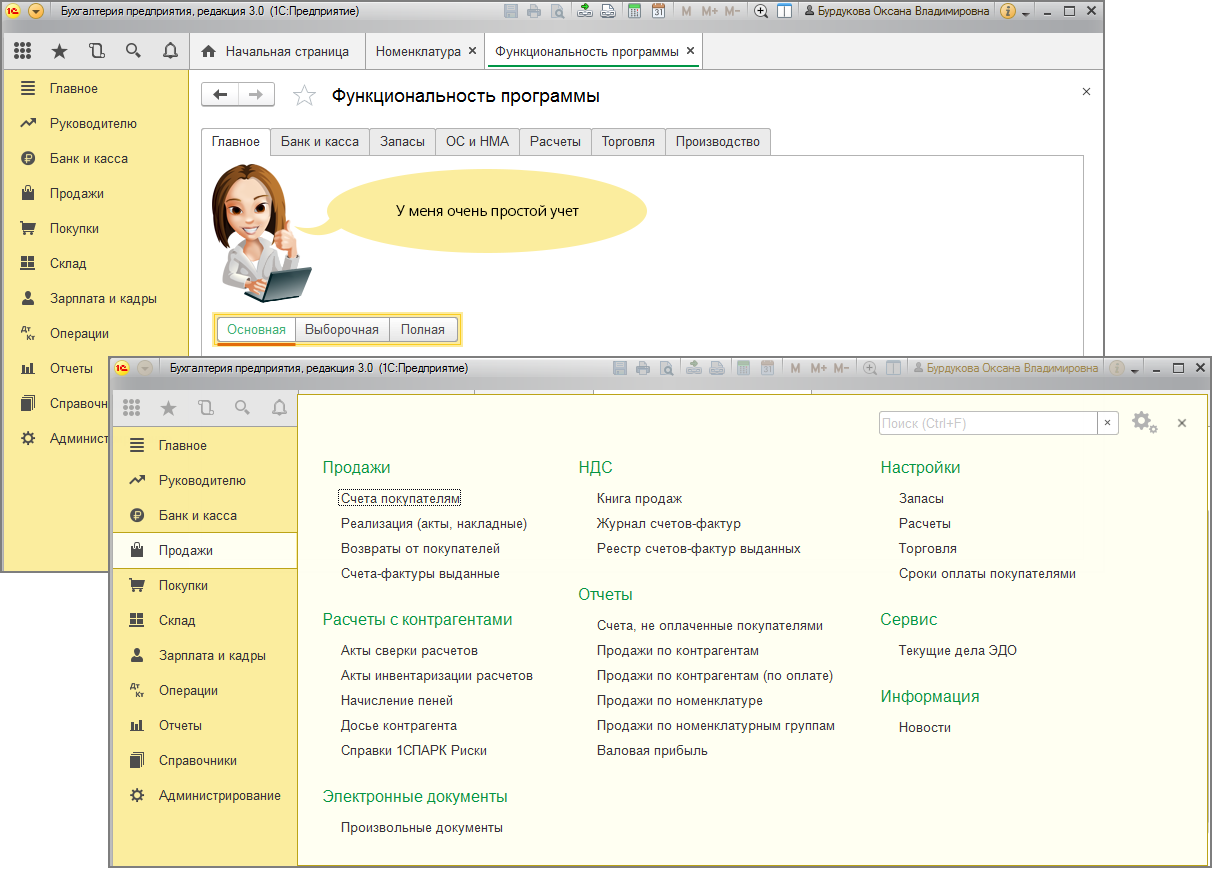The width and height of the screenshot is (1216, 872).
Task: Open Favorites star in front window
Action: pos(168,407)
